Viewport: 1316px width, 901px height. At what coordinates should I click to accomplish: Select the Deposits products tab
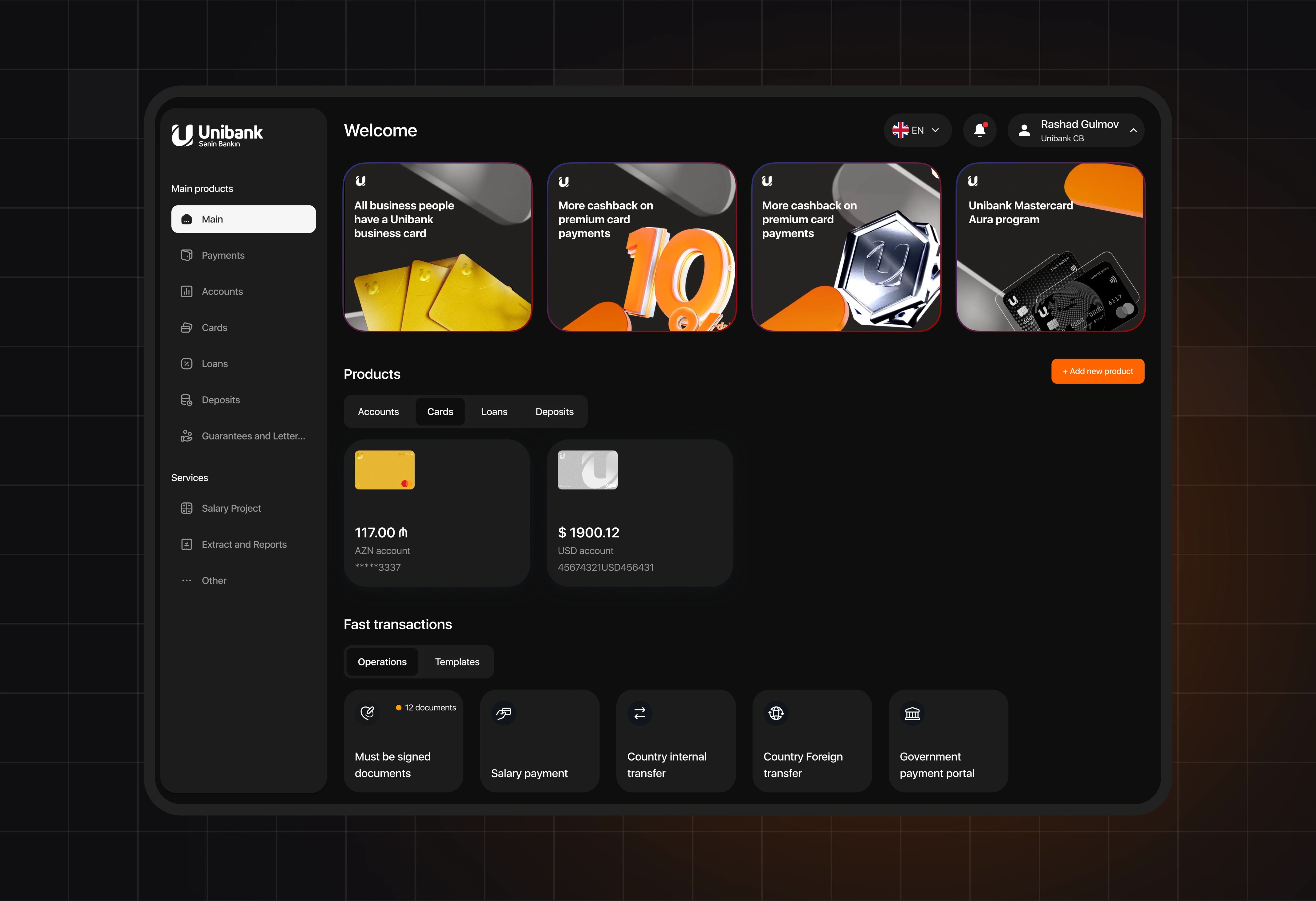(554, 412)
